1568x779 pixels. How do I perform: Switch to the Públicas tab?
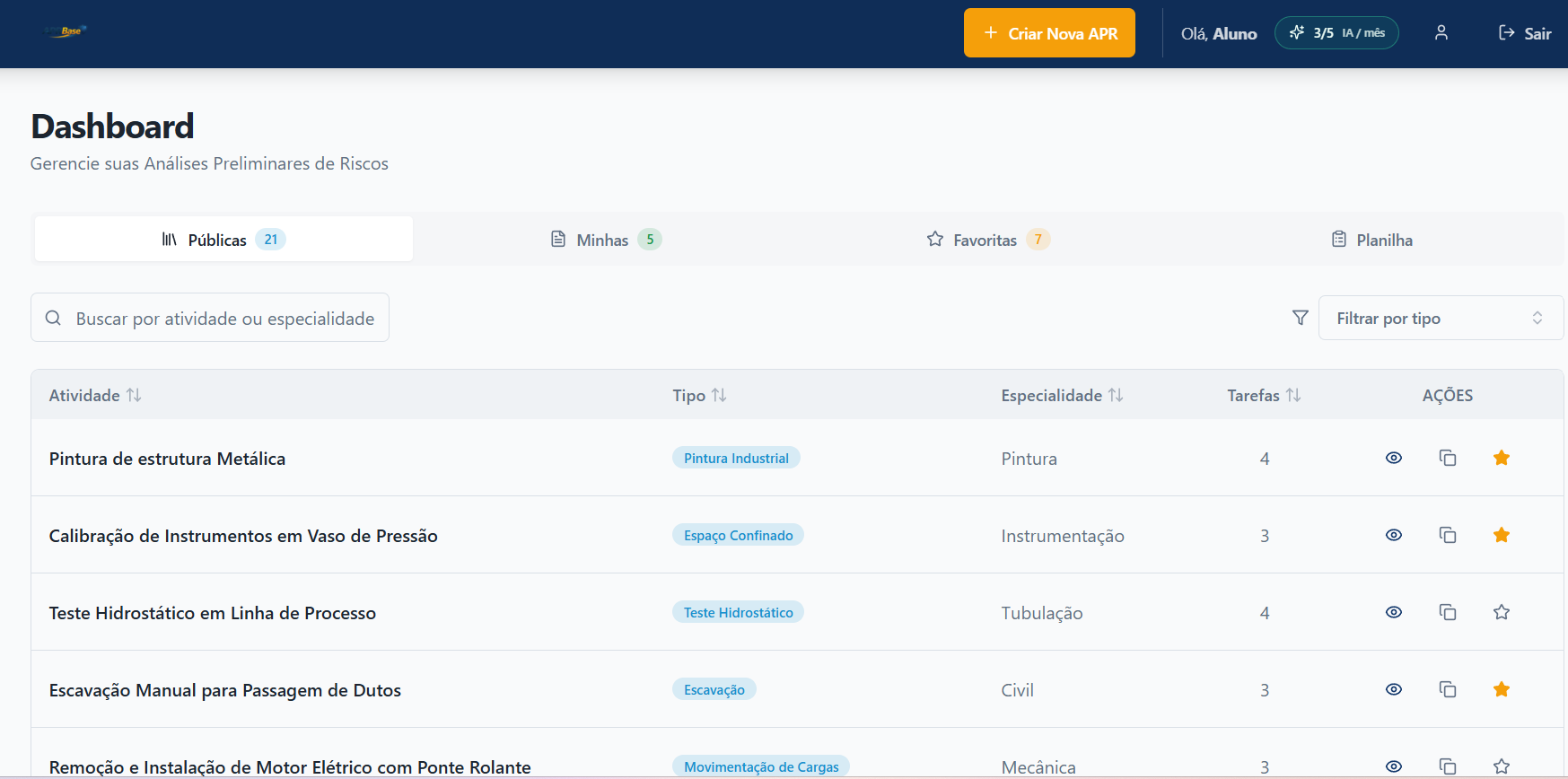(223, 239)
